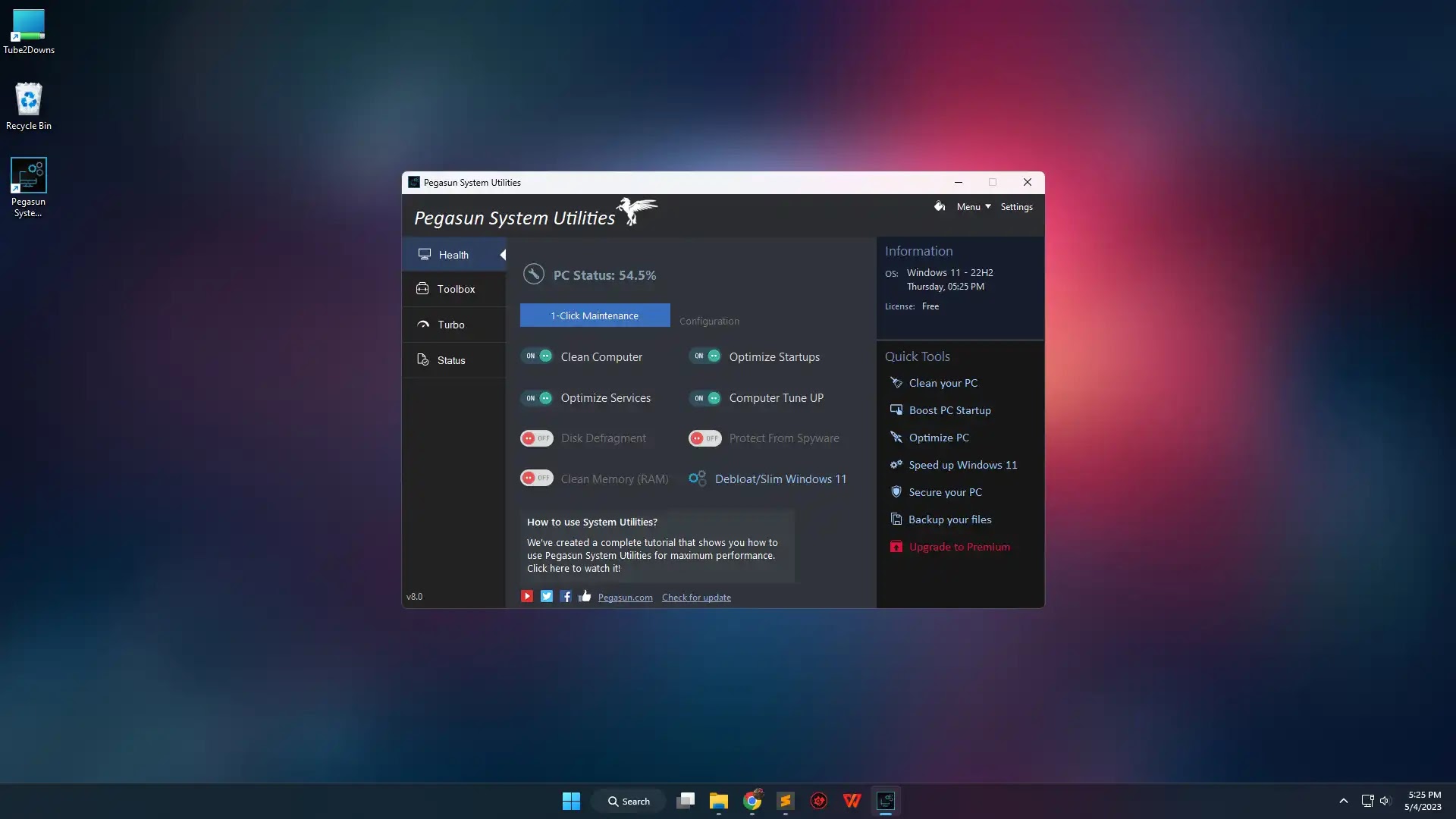Turn off the Optimize Services toggle
The width and height of the screenshot is (1456, 819).
pyautogui.click(x=537, y=398)
